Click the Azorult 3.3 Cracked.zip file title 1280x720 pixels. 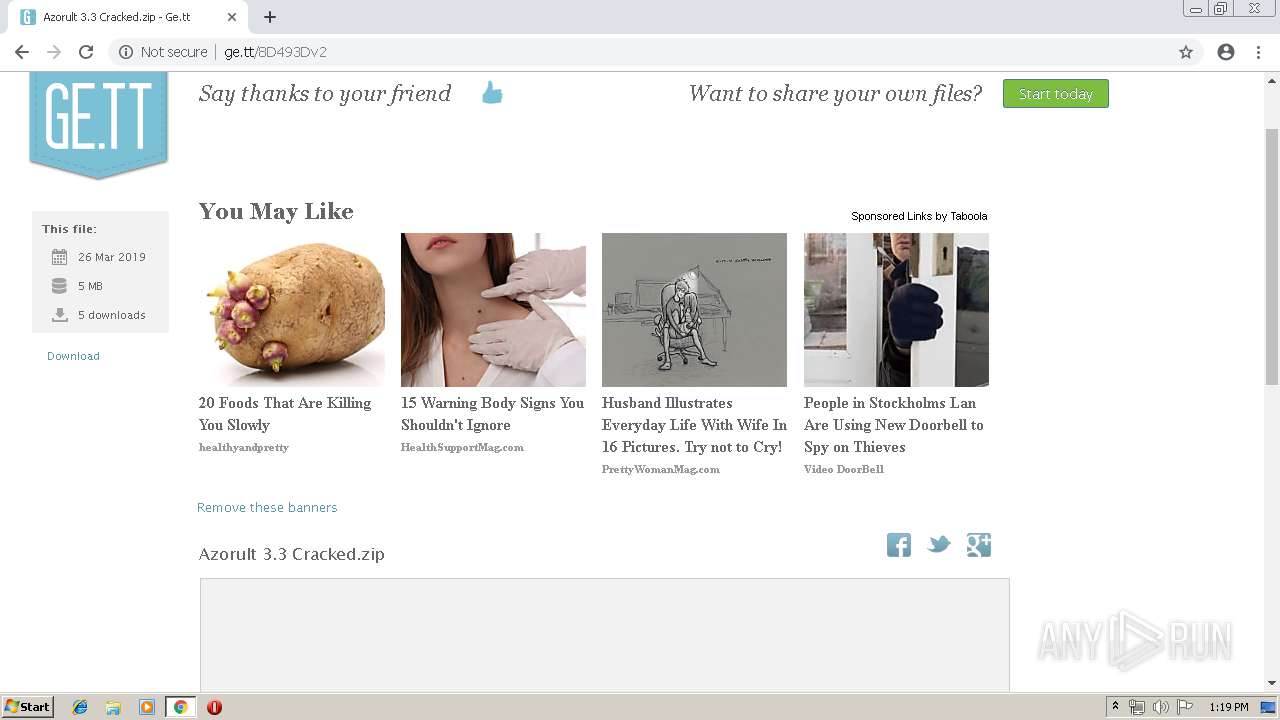(x=291, y=554)
